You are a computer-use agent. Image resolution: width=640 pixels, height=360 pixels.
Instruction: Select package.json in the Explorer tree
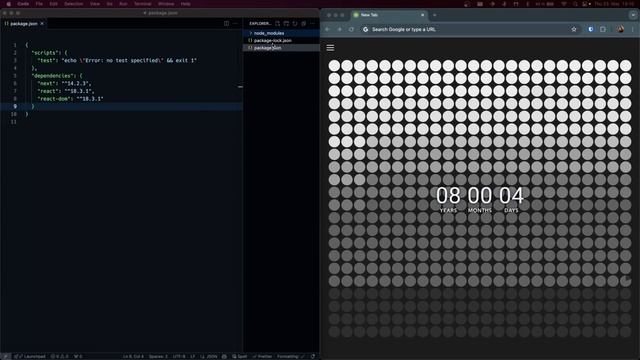click(281, 48)
